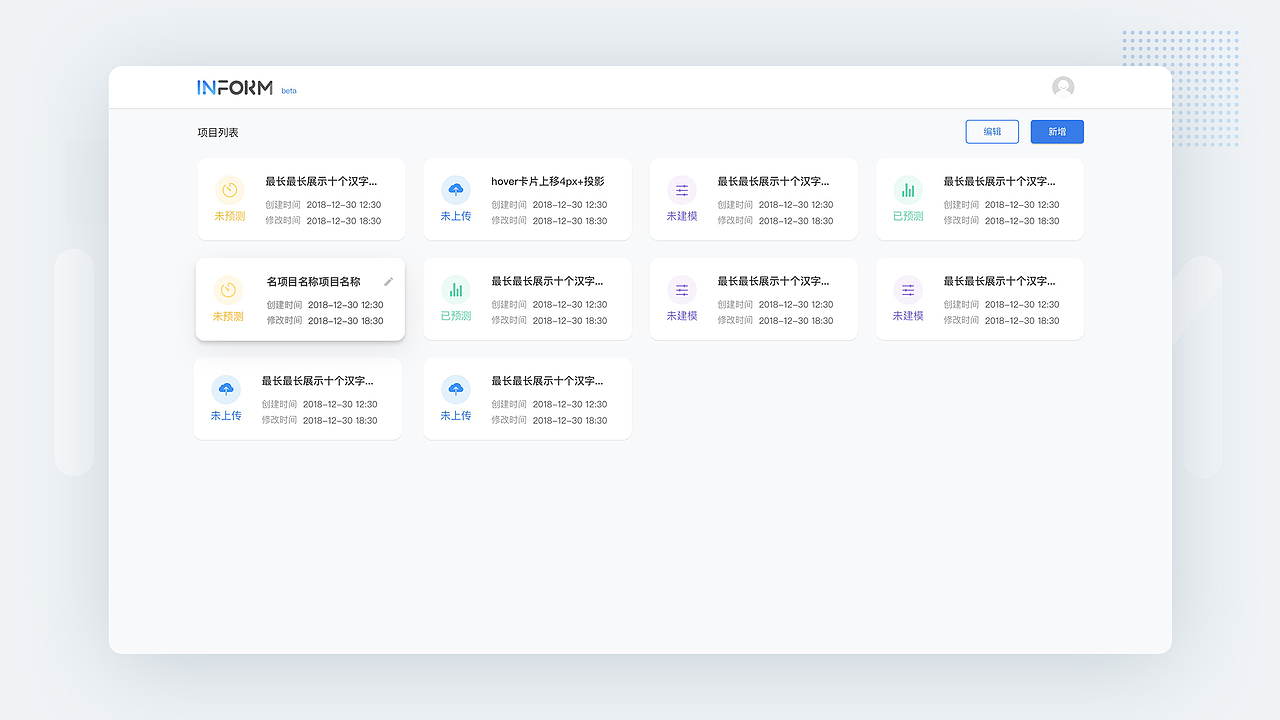This screenshot has height=720, width=1280.
Task: Click the orange clock icon on first 未预测 card
Action: 229,189
